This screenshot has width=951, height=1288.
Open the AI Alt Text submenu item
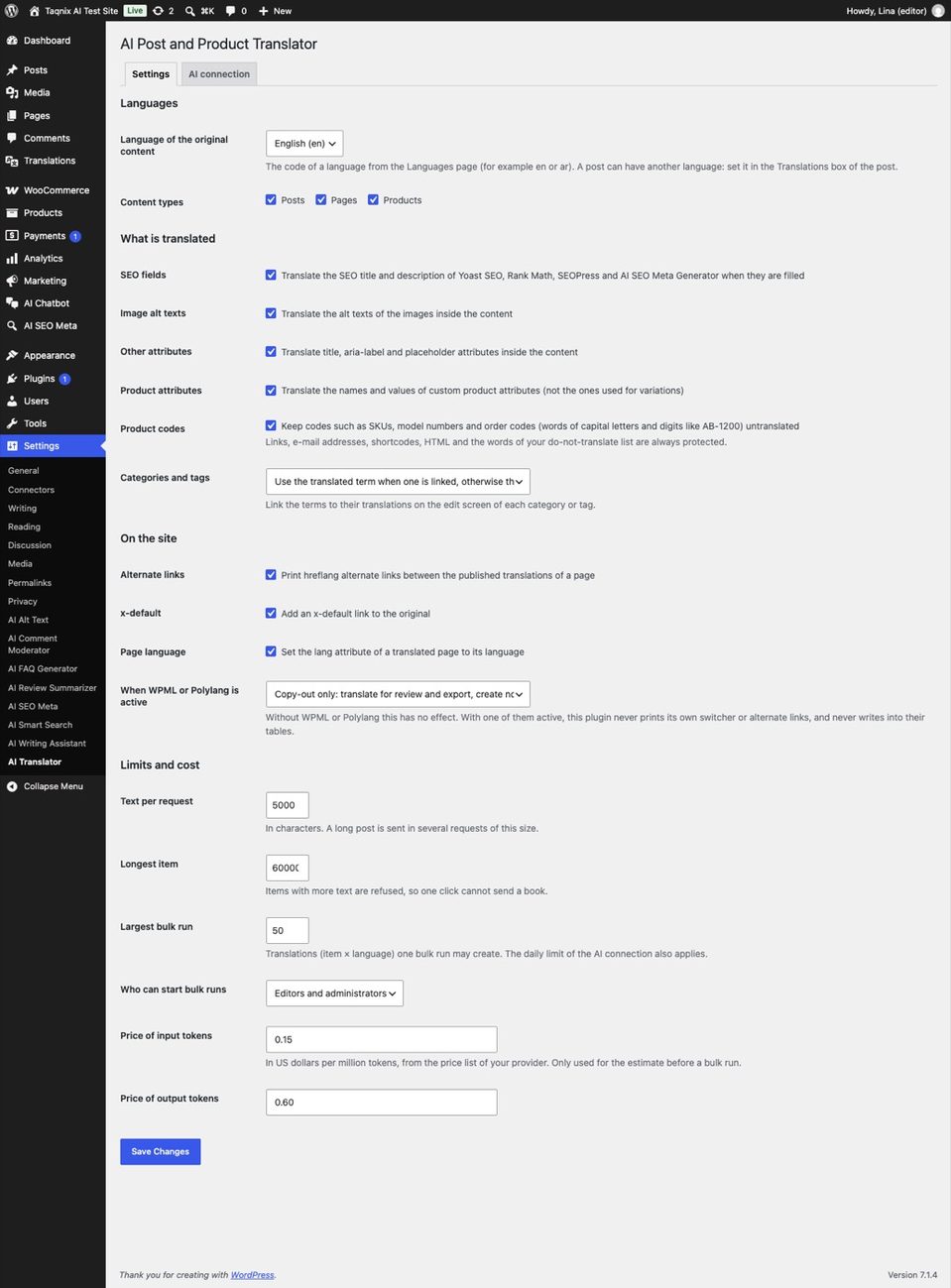coord(28,620)
